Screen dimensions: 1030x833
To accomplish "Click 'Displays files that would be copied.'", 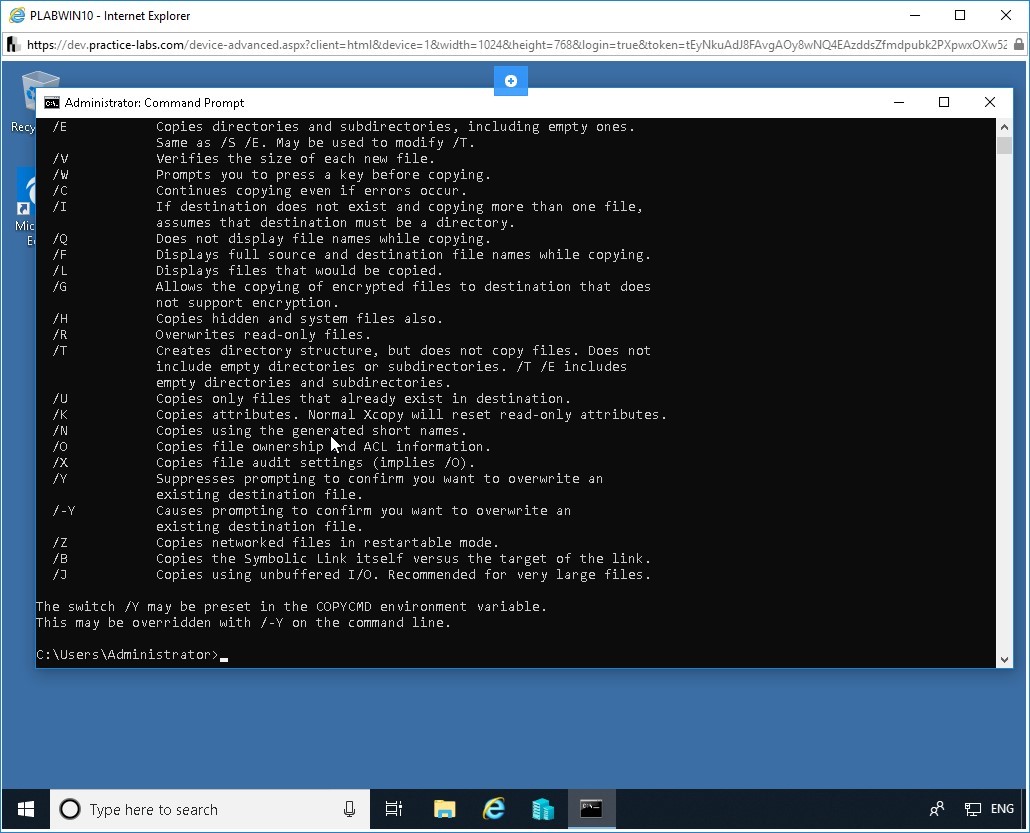I will (300, 271).
